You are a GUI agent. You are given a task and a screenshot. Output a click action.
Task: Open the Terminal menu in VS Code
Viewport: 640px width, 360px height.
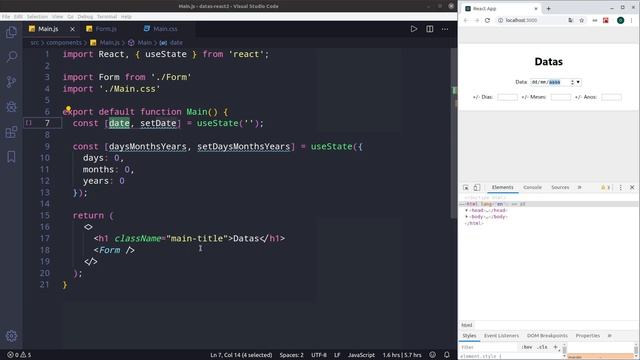(107, 17)
